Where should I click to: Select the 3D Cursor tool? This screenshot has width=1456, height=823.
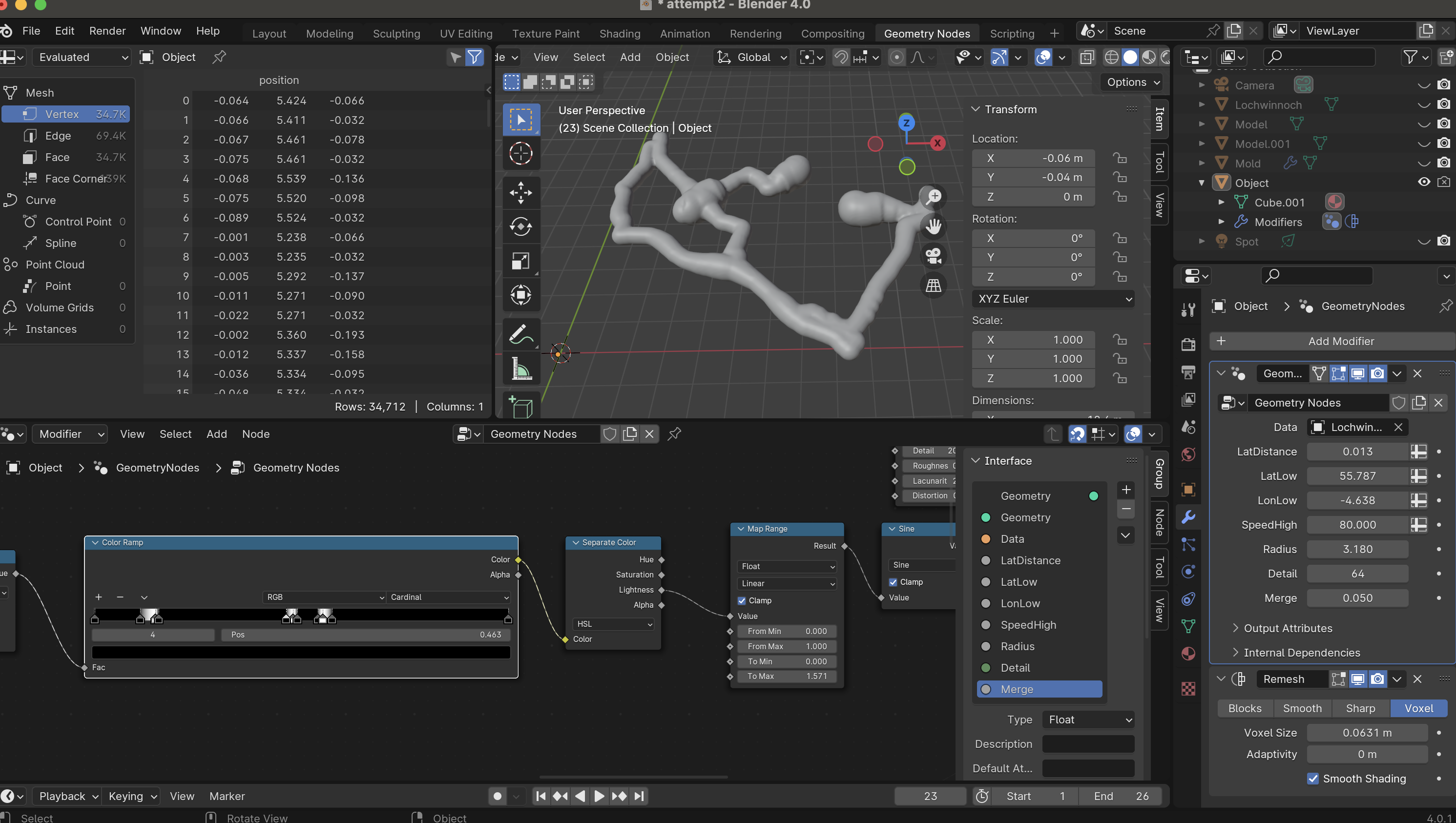520,153
